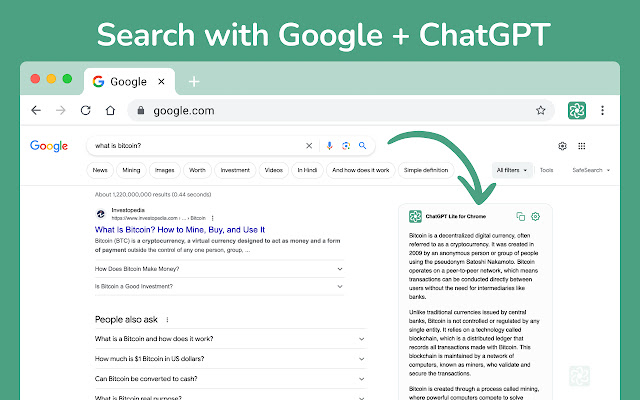Select the Google browser tab

[x=129, y=82]
